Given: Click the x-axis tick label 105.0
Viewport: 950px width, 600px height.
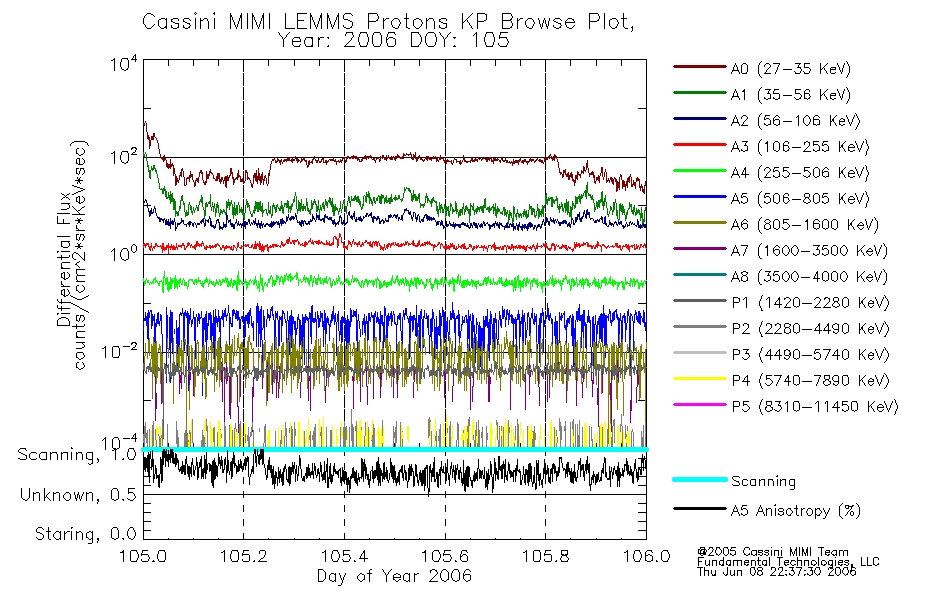Looking at the screenshot, I should pos(143,556).
